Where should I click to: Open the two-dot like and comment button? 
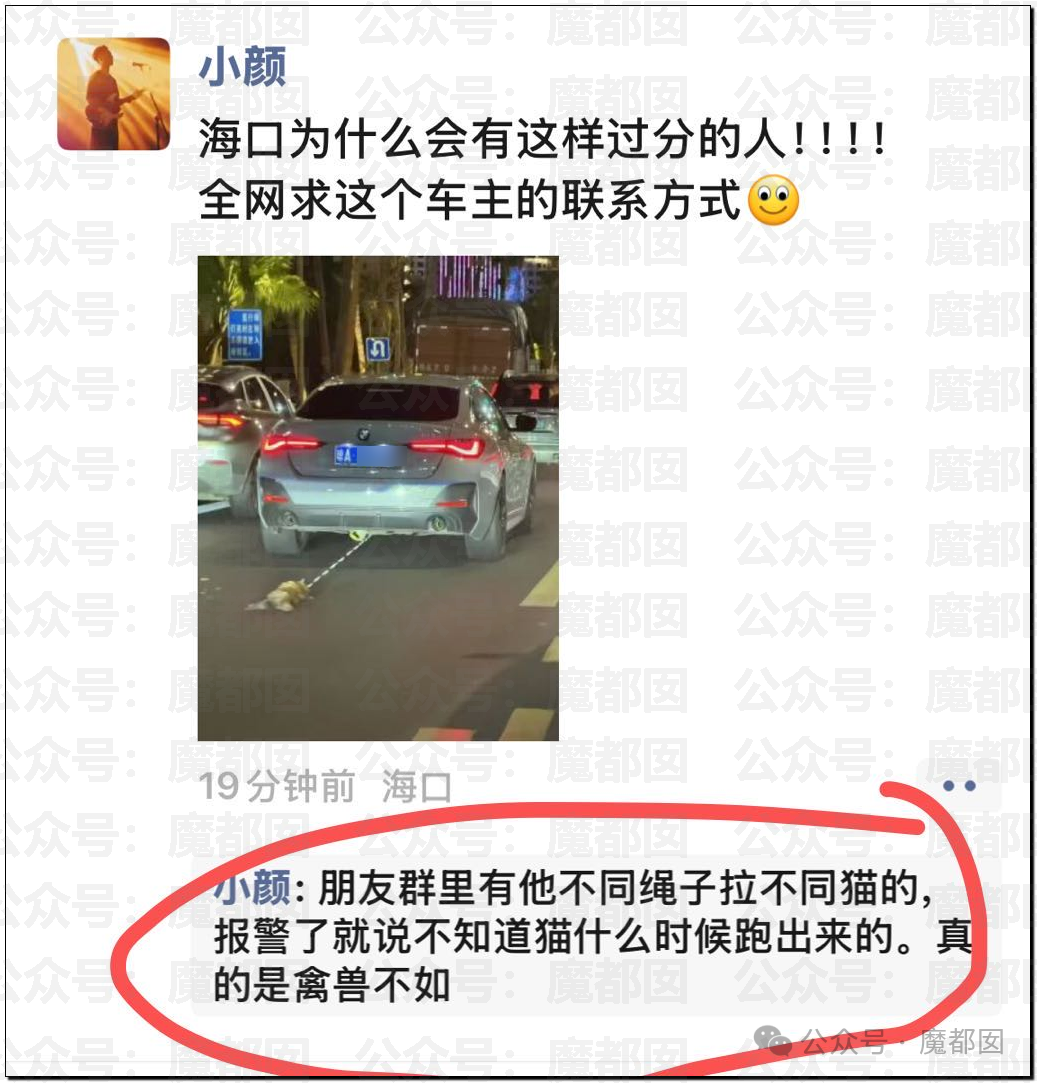(x=959, y=785)
